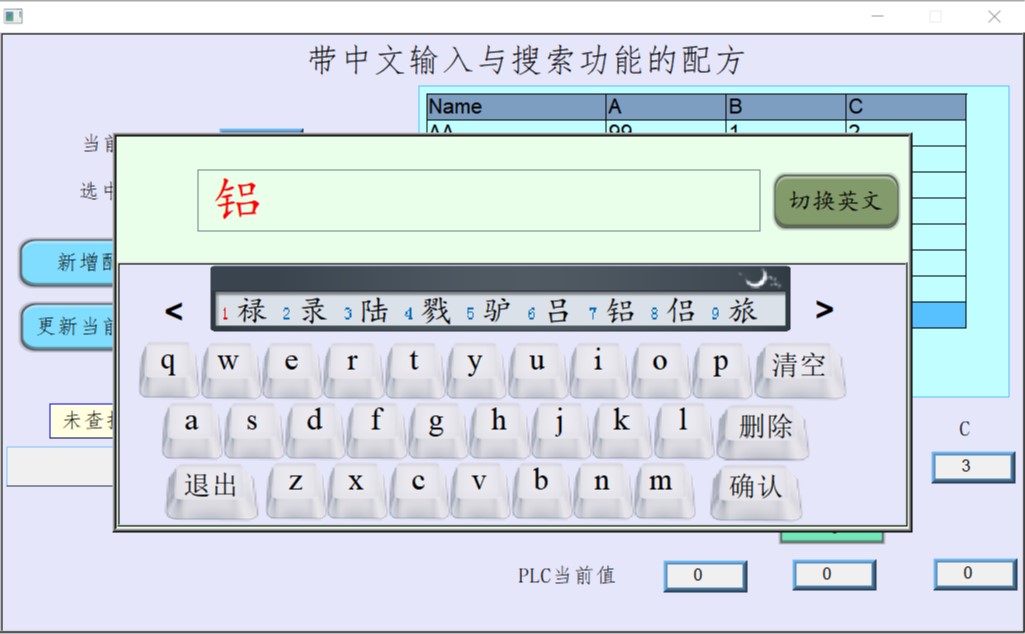Click the 'B' column header in table

click(x=784, y=107)
